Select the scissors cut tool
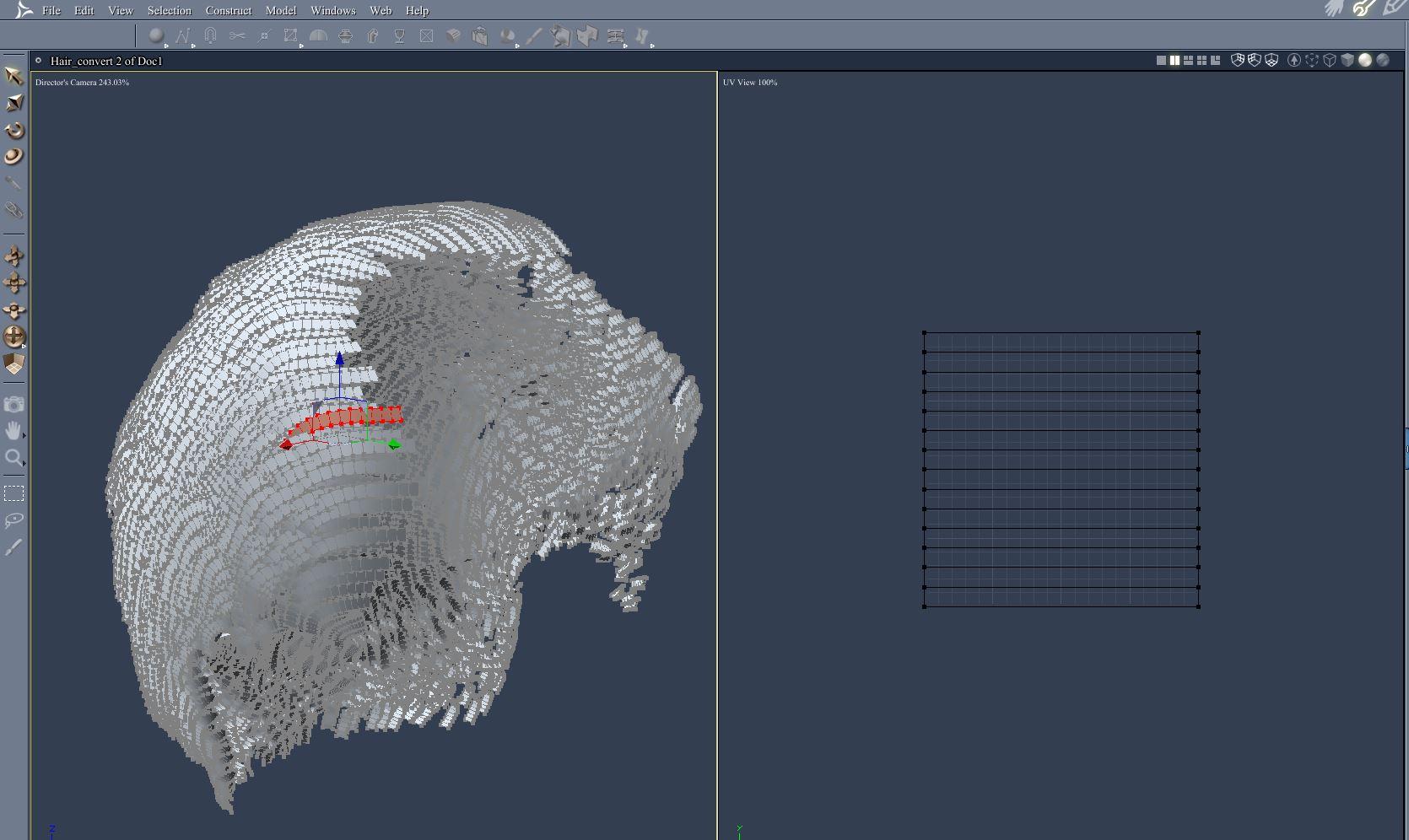 click(237, 35)
